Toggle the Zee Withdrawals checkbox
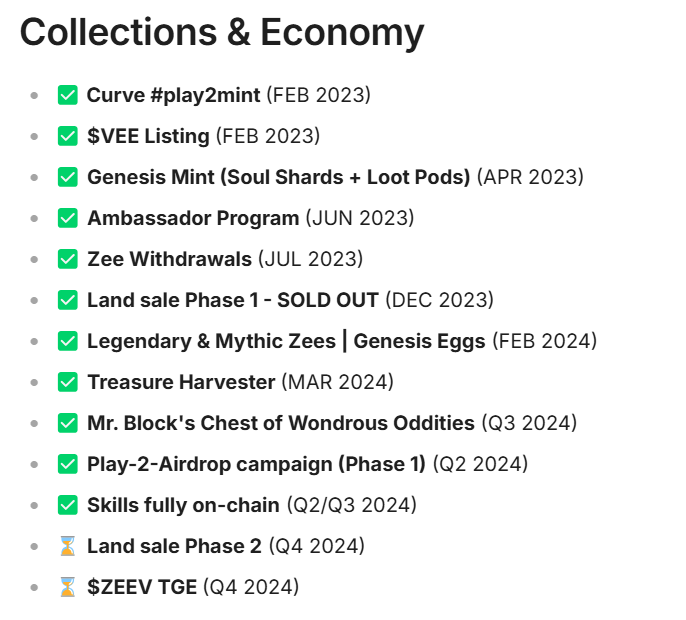 [x=68, y=259]
